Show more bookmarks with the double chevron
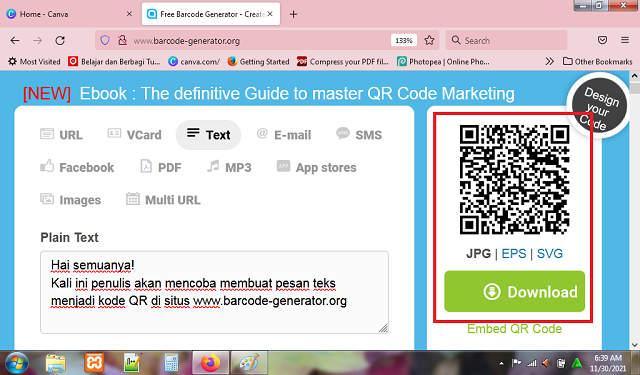 pyautogui.click(x=550, y=61)
